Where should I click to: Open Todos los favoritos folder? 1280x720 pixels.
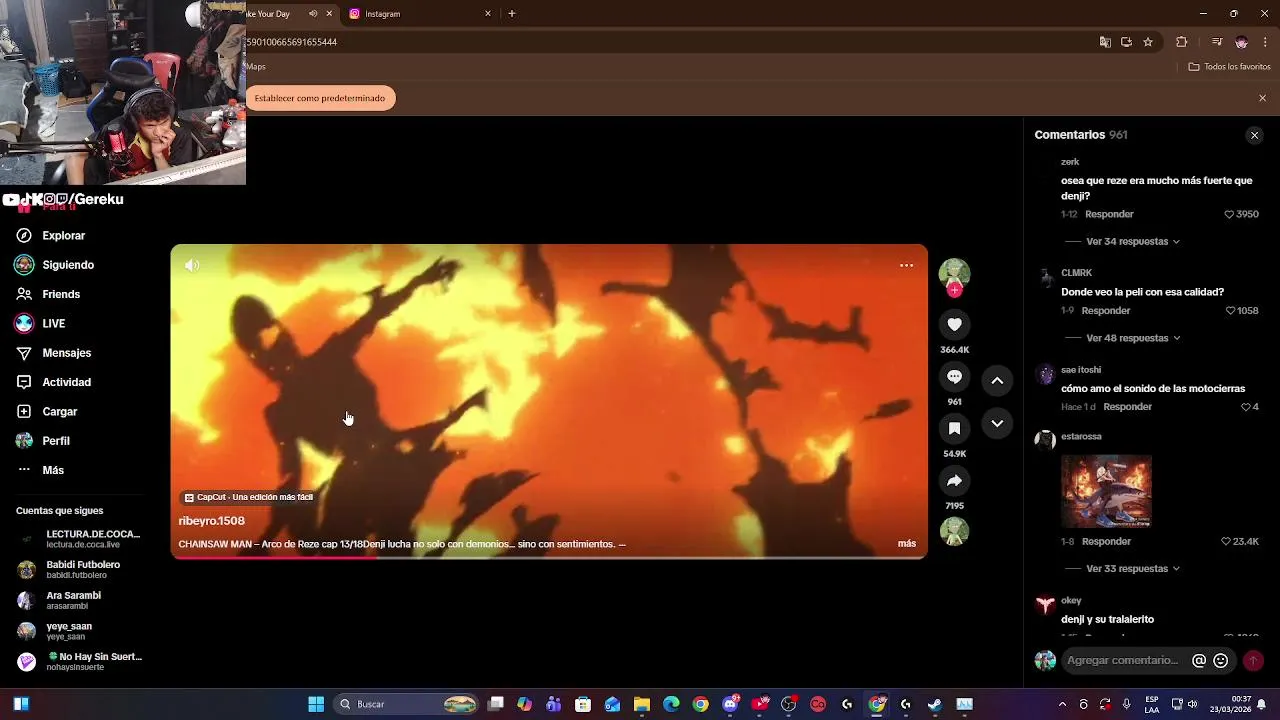point(1229,67)
